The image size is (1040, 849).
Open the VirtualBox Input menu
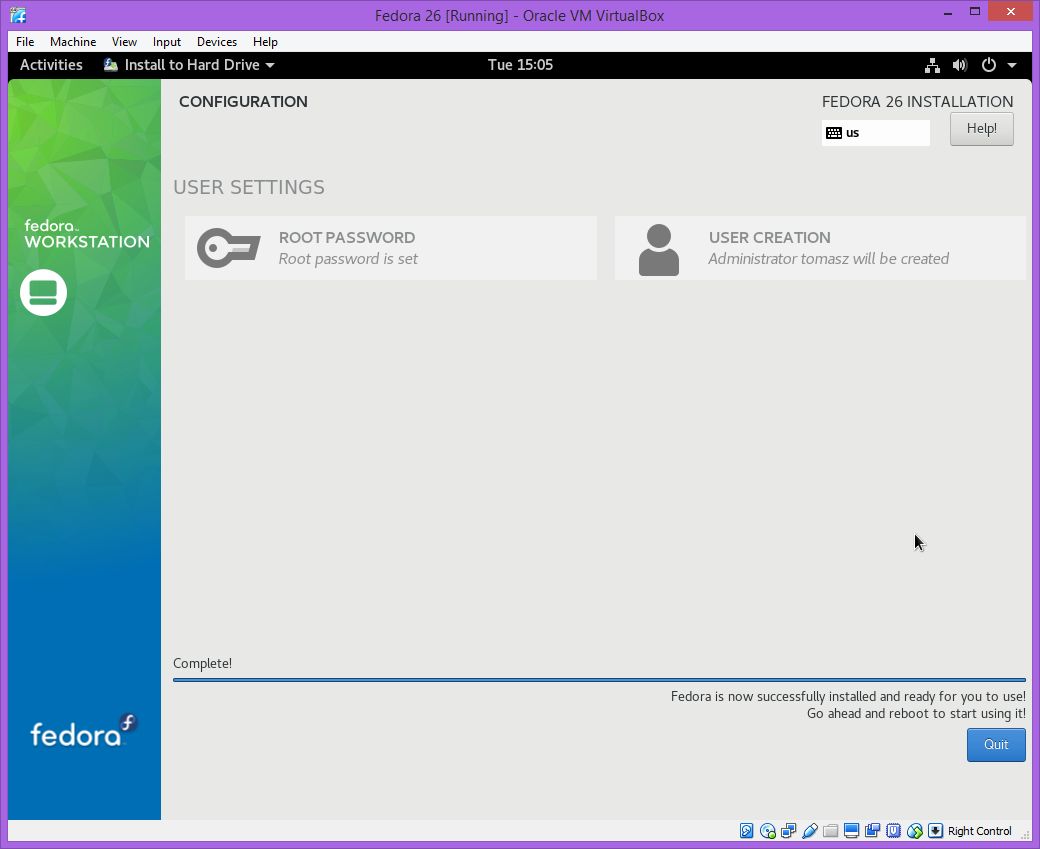tap(166, 42)
